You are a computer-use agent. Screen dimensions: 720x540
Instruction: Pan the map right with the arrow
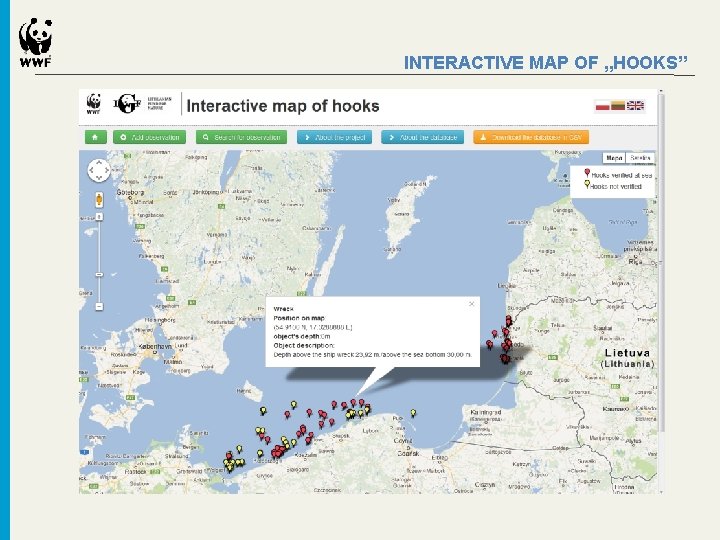pyautogui.click(x=107, y=171)
